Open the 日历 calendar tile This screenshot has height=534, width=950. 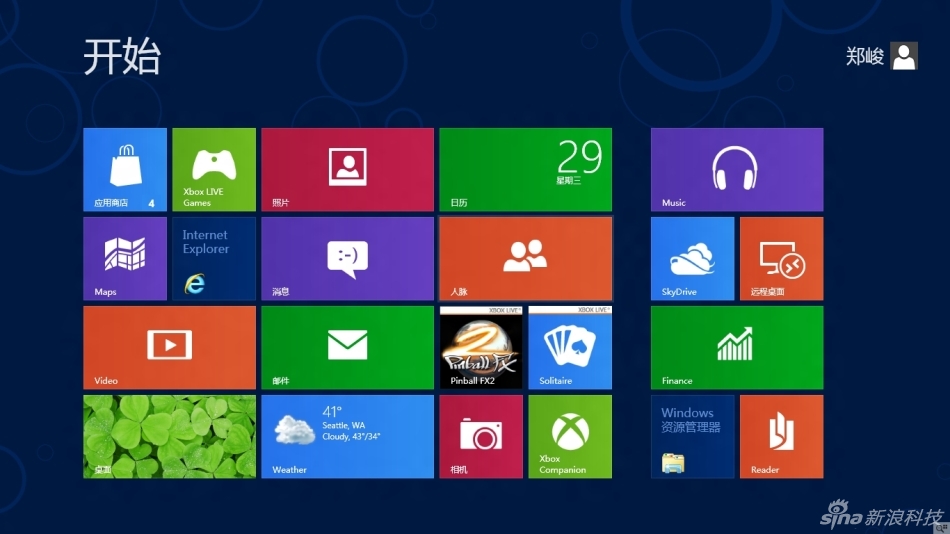pyautogui.click(x=525, y=169)
